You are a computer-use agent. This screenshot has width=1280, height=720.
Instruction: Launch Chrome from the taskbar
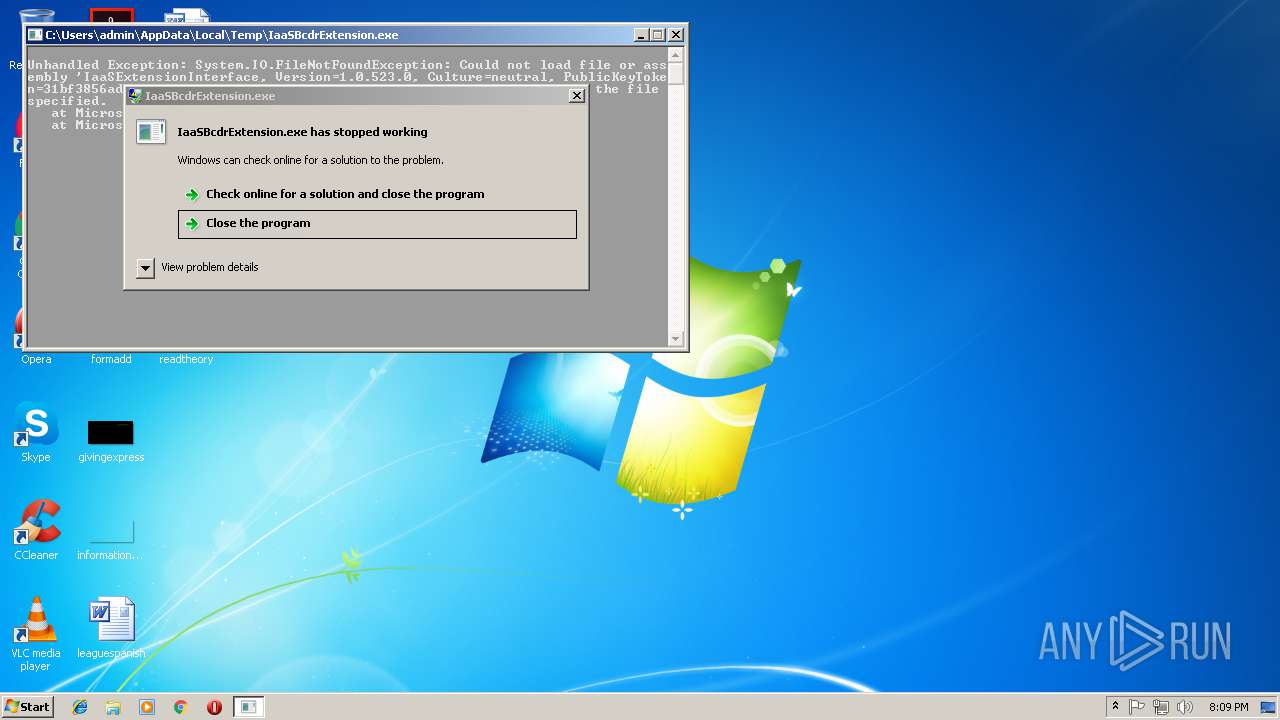181,707
